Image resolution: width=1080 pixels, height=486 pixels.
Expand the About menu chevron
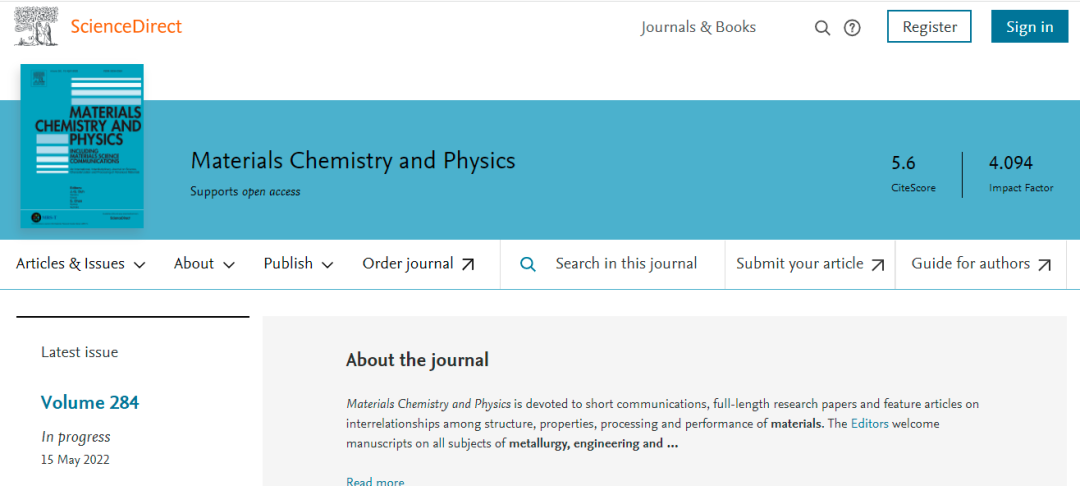point(229,265)
